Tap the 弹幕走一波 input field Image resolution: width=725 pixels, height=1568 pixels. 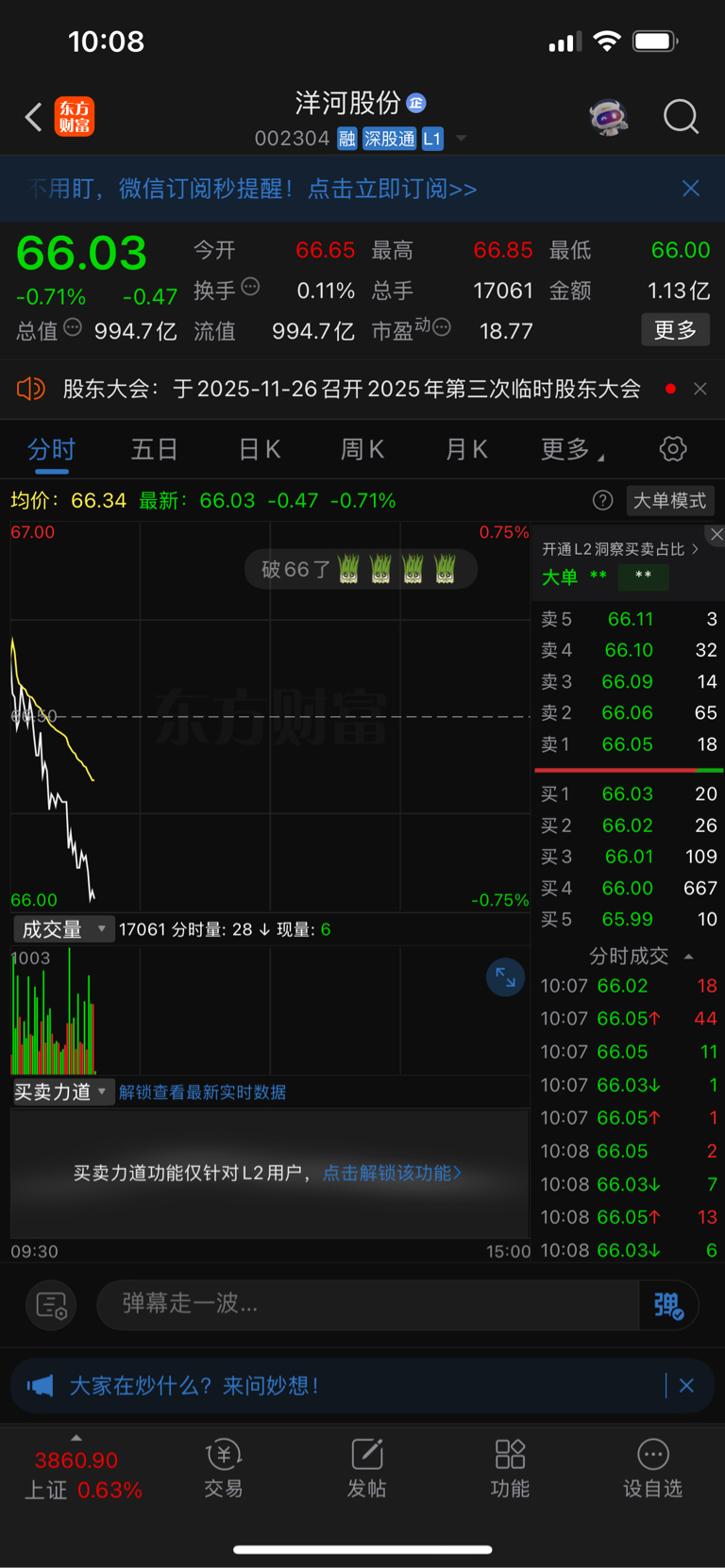[x=368, y=1305]
